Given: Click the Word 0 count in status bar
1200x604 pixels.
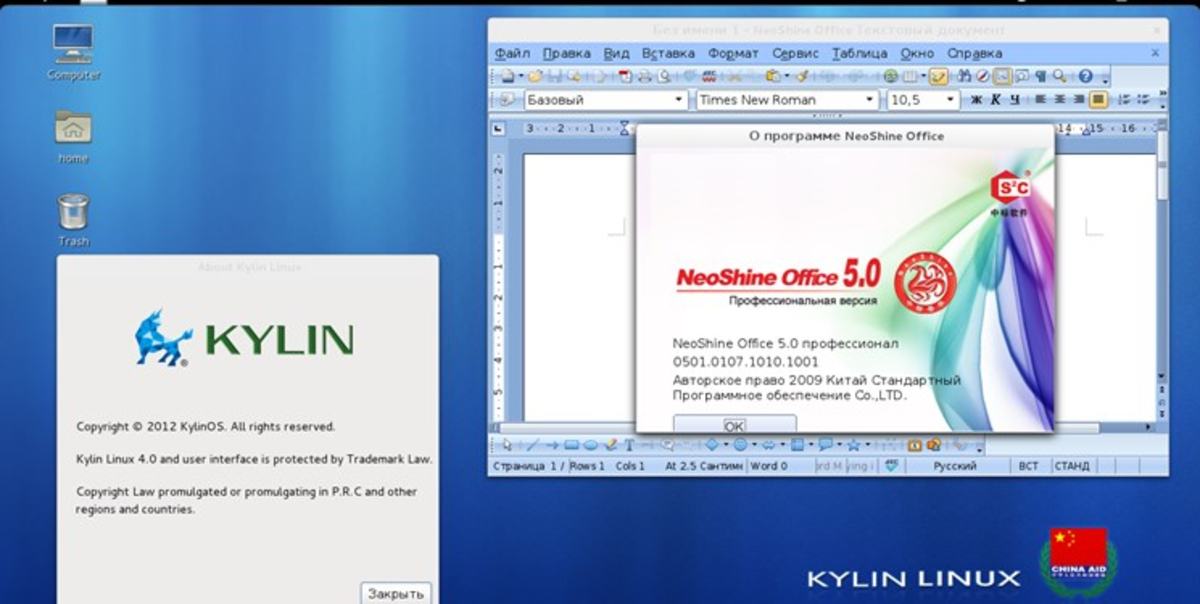Looking at the screenshot, I should click(x=770, y=466).
